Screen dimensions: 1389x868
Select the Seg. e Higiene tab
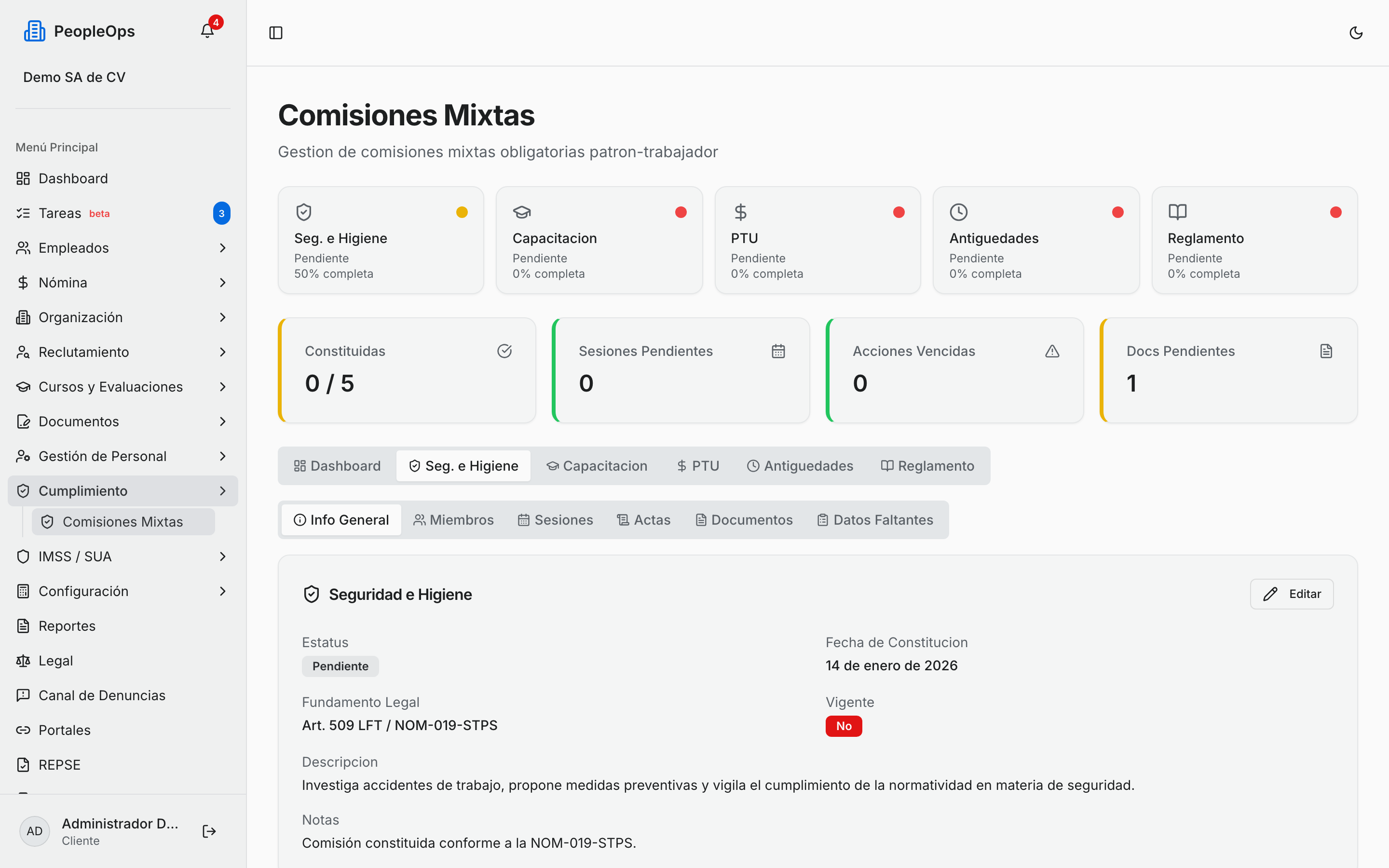(463, 465)
